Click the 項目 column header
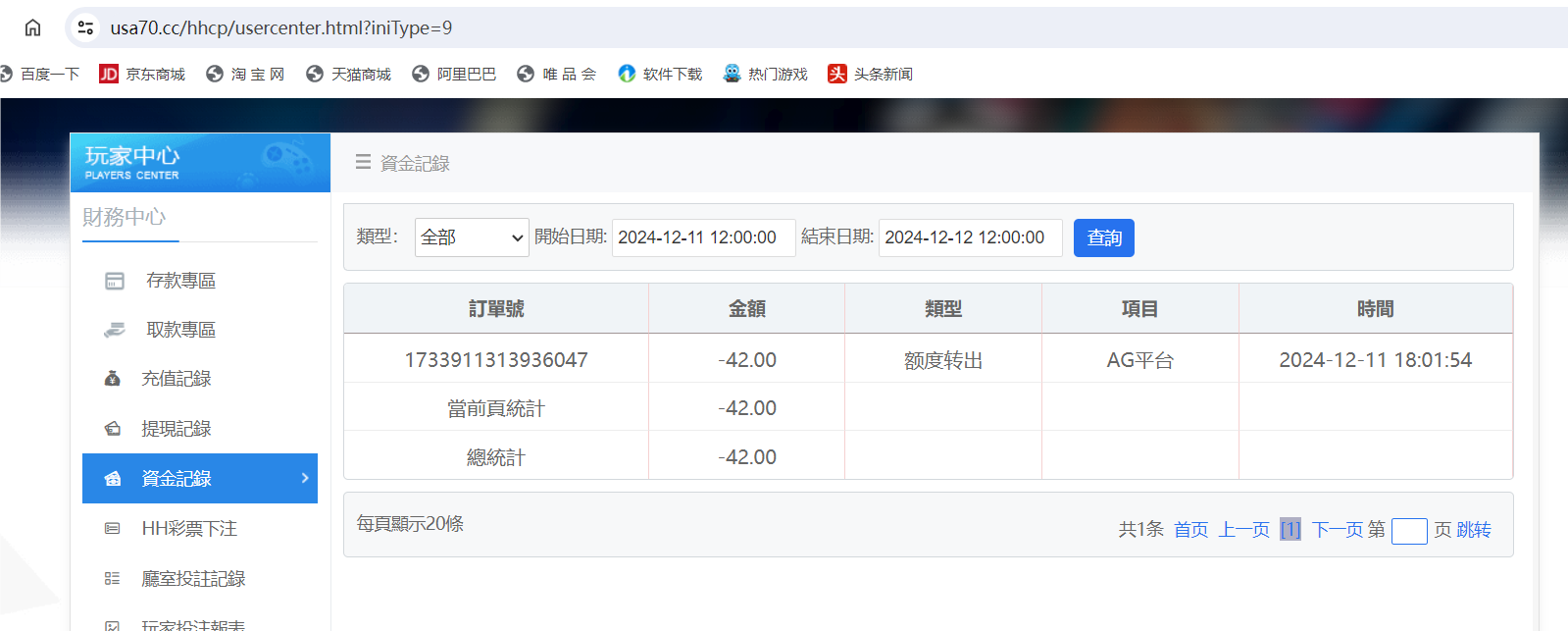 (x=1140, y=309)
